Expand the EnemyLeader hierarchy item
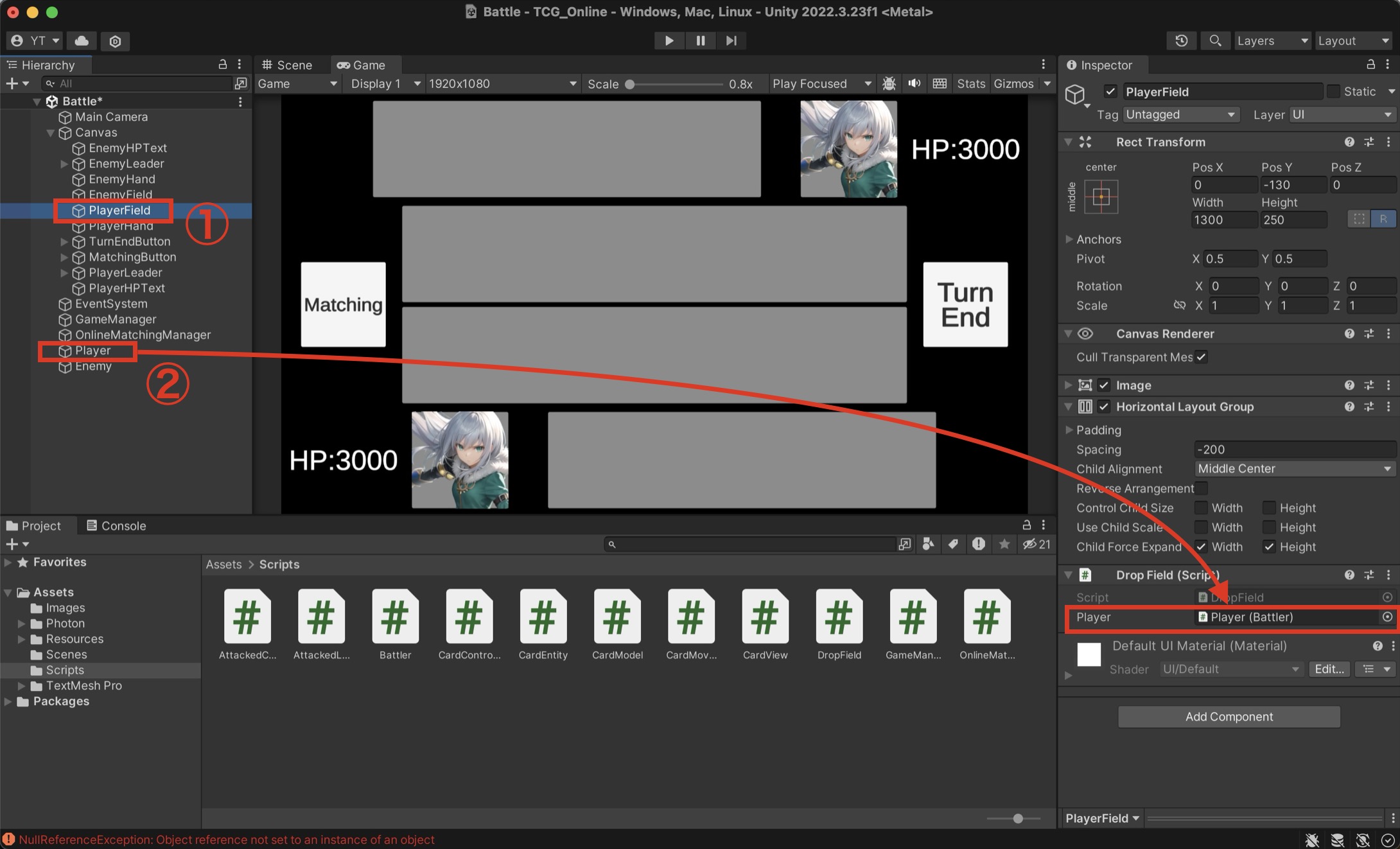 point(64,164)
